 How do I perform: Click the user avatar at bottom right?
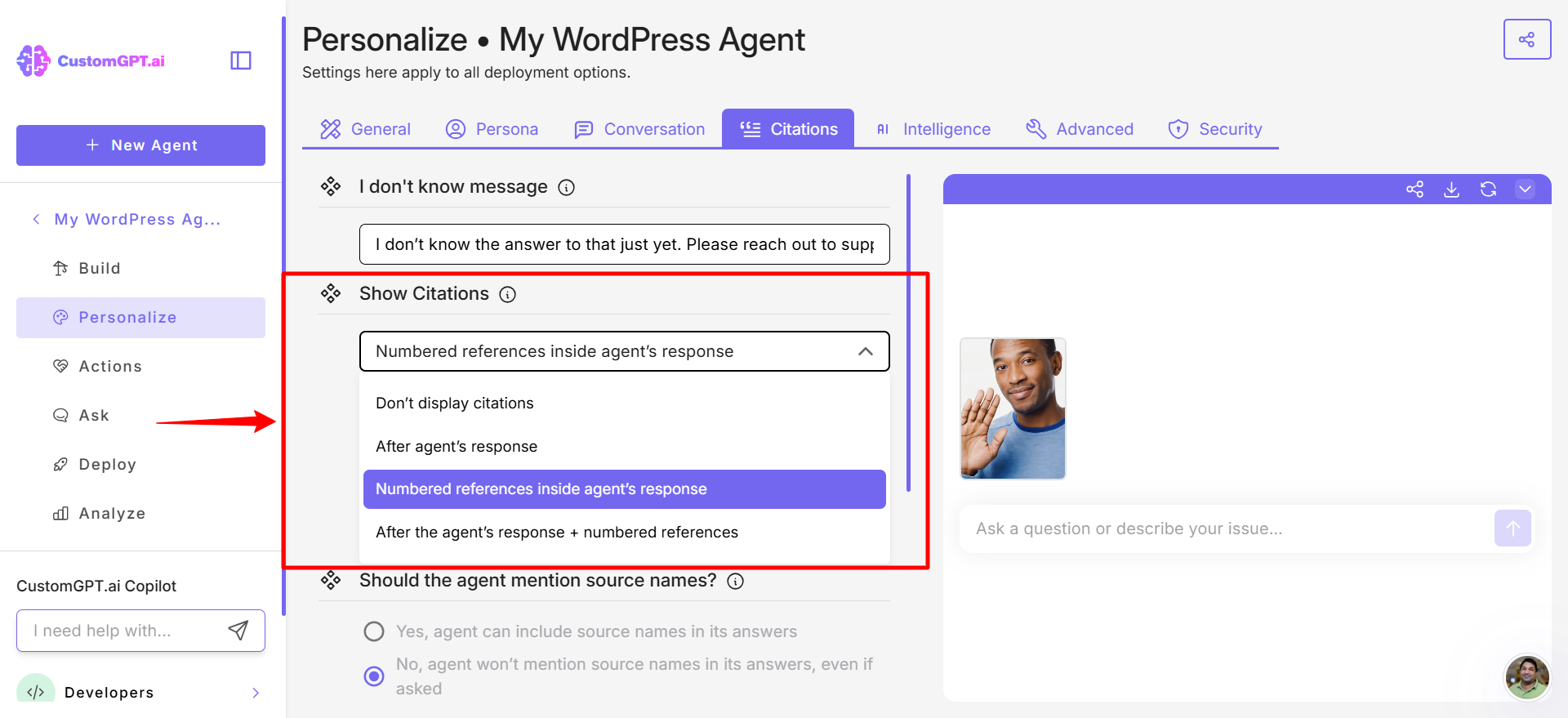1527,677
